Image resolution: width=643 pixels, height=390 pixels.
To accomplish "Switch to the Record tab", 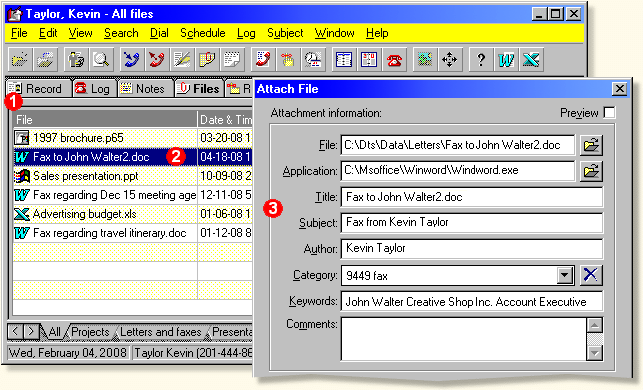I will point(39,89).
